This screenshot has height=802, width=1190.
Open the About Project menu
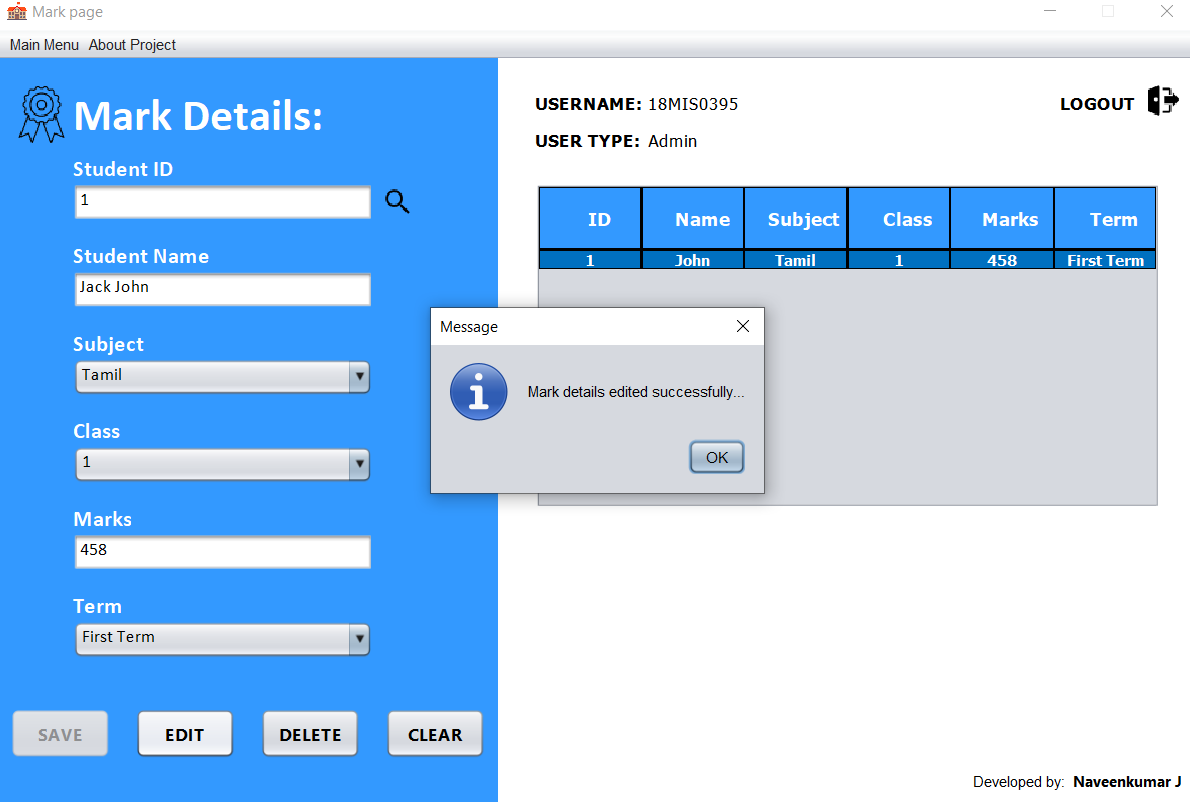coord(132,45)
